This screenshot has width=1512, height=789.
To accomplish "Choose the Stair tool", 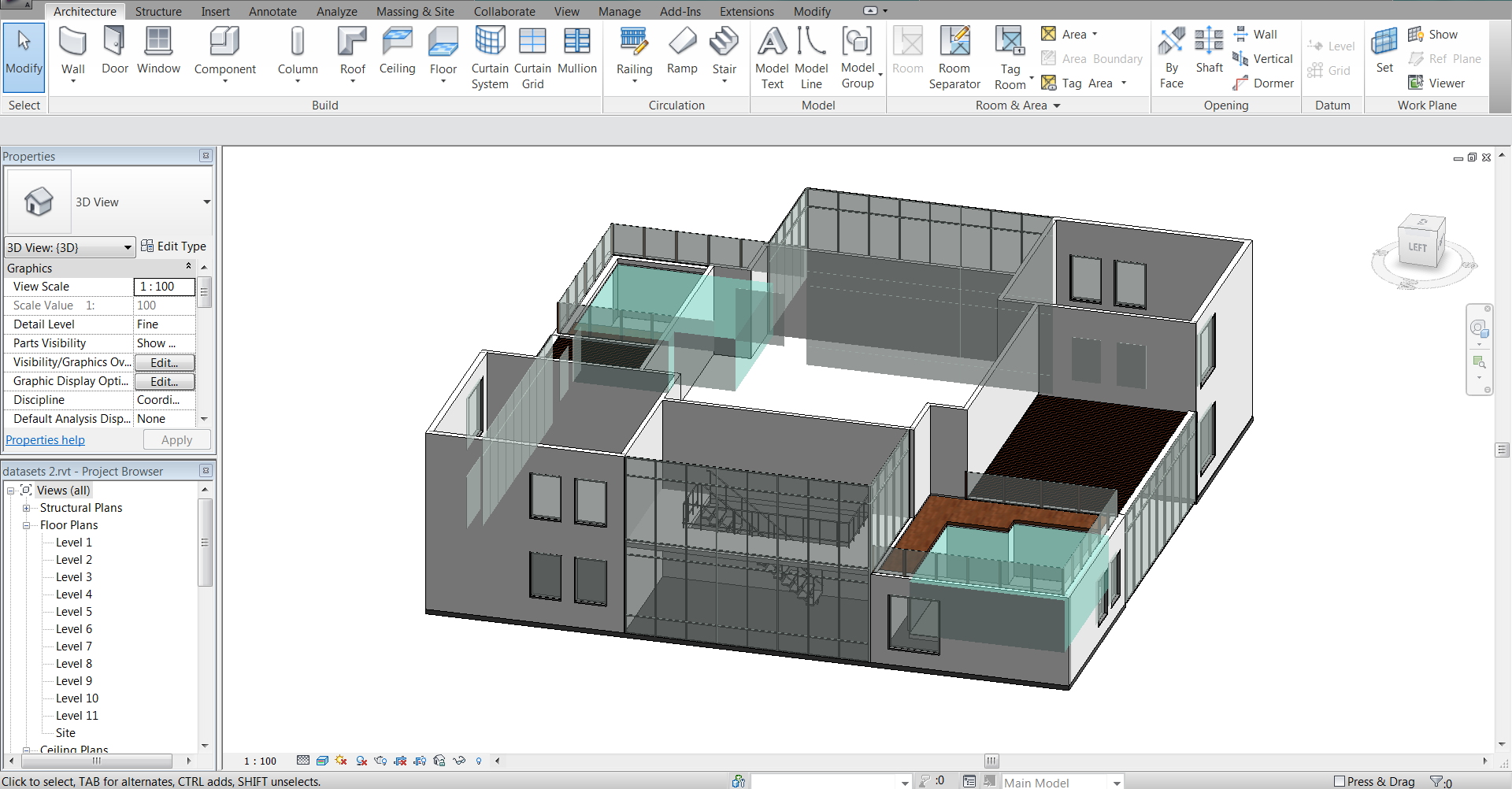I will (x=724, y=55).
